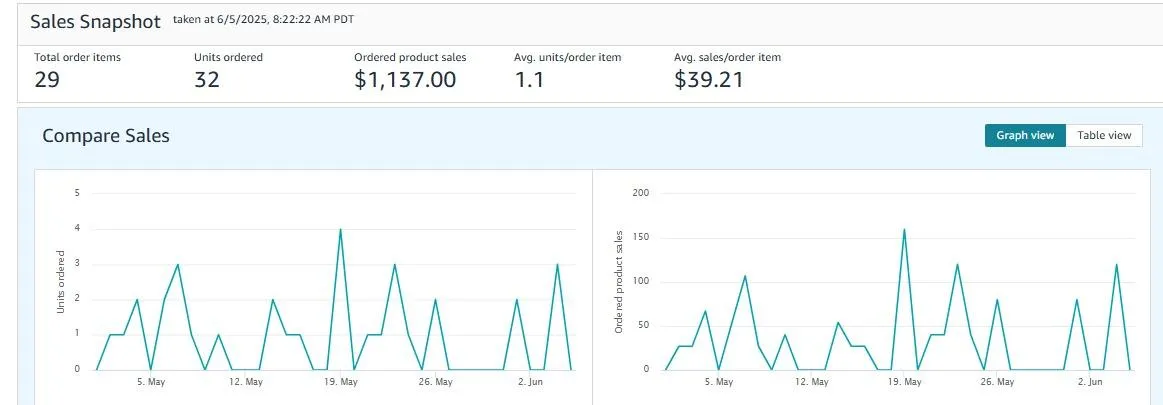This screenshot has width=1163, height=405.
Task: Select the Units ordered value 32
Action: click(207, 79)
